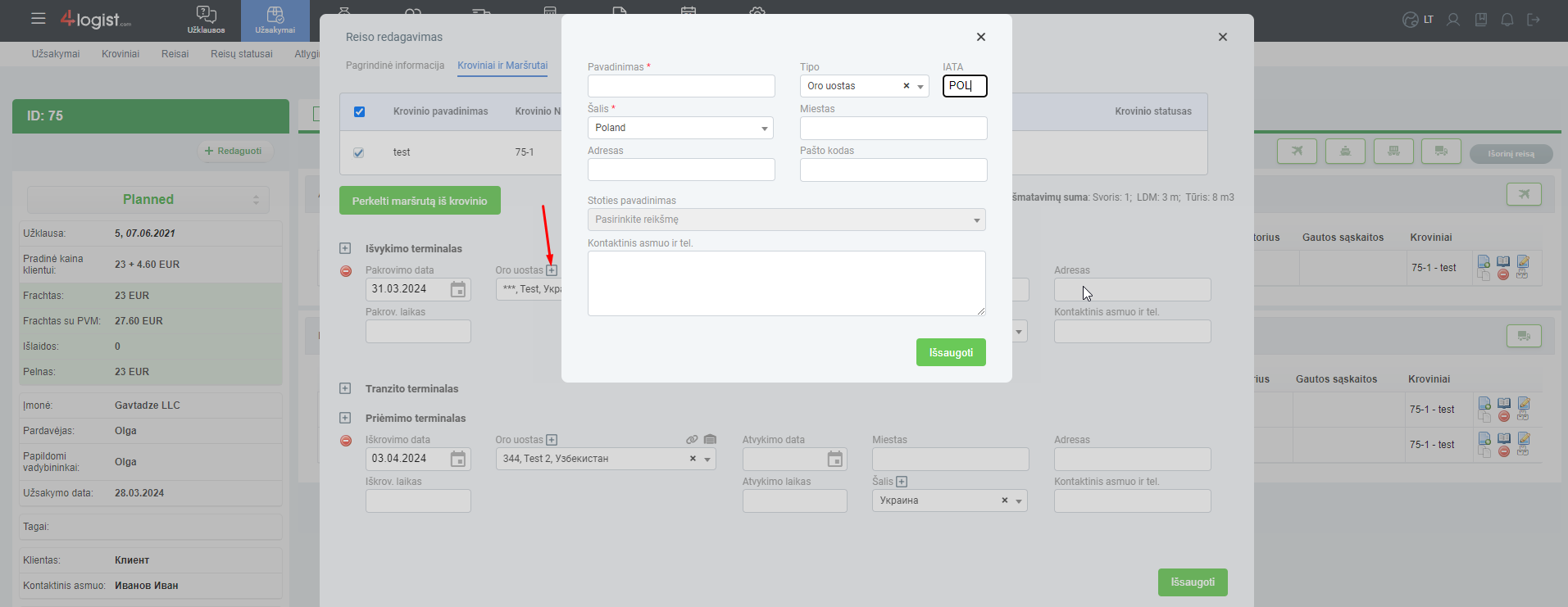
Task: Click the train trip button
Action: [1393, 151]
